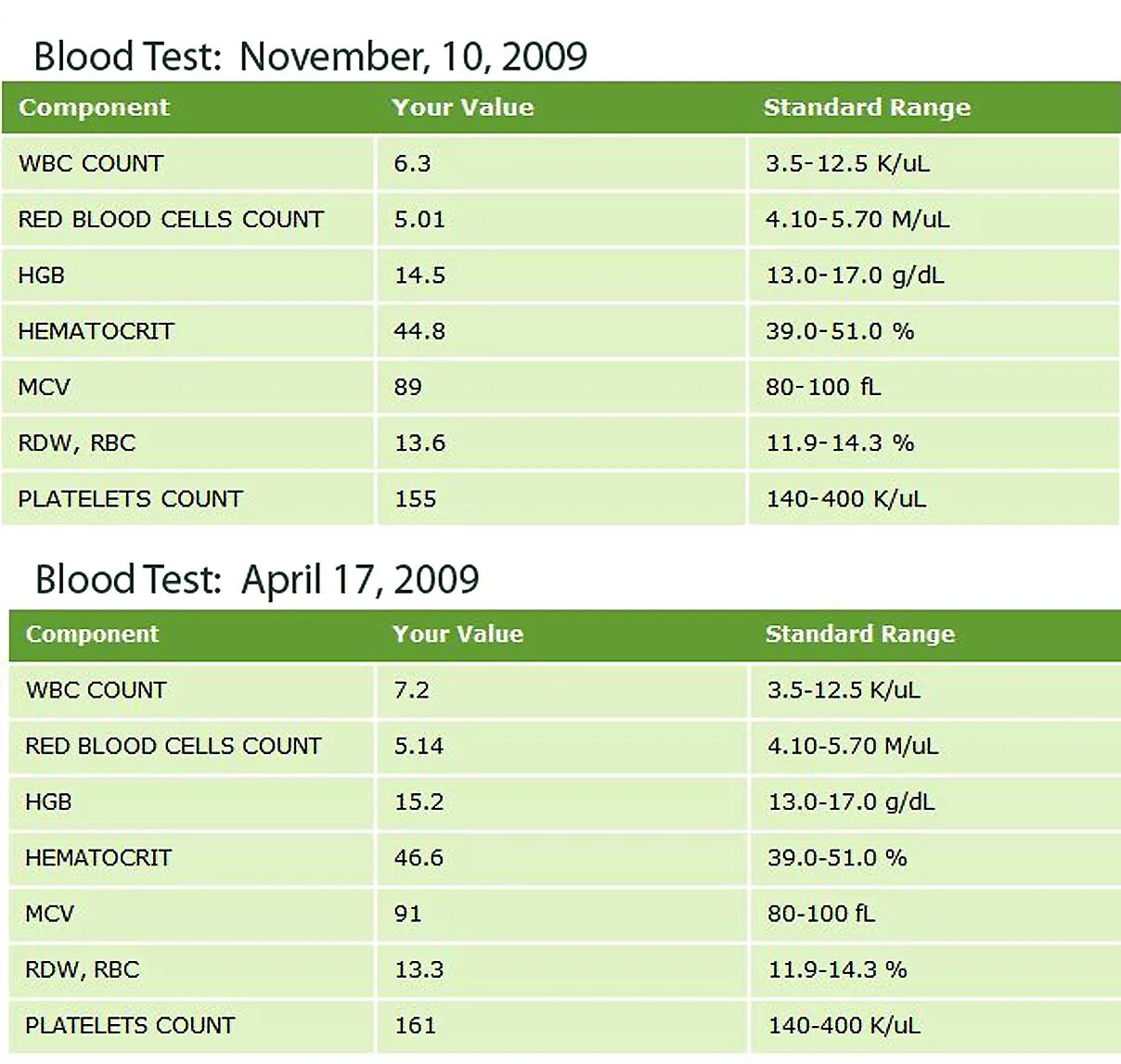Select the Component header in April table
This screenshot has width=1121, height=1064.
click(92, 635)
